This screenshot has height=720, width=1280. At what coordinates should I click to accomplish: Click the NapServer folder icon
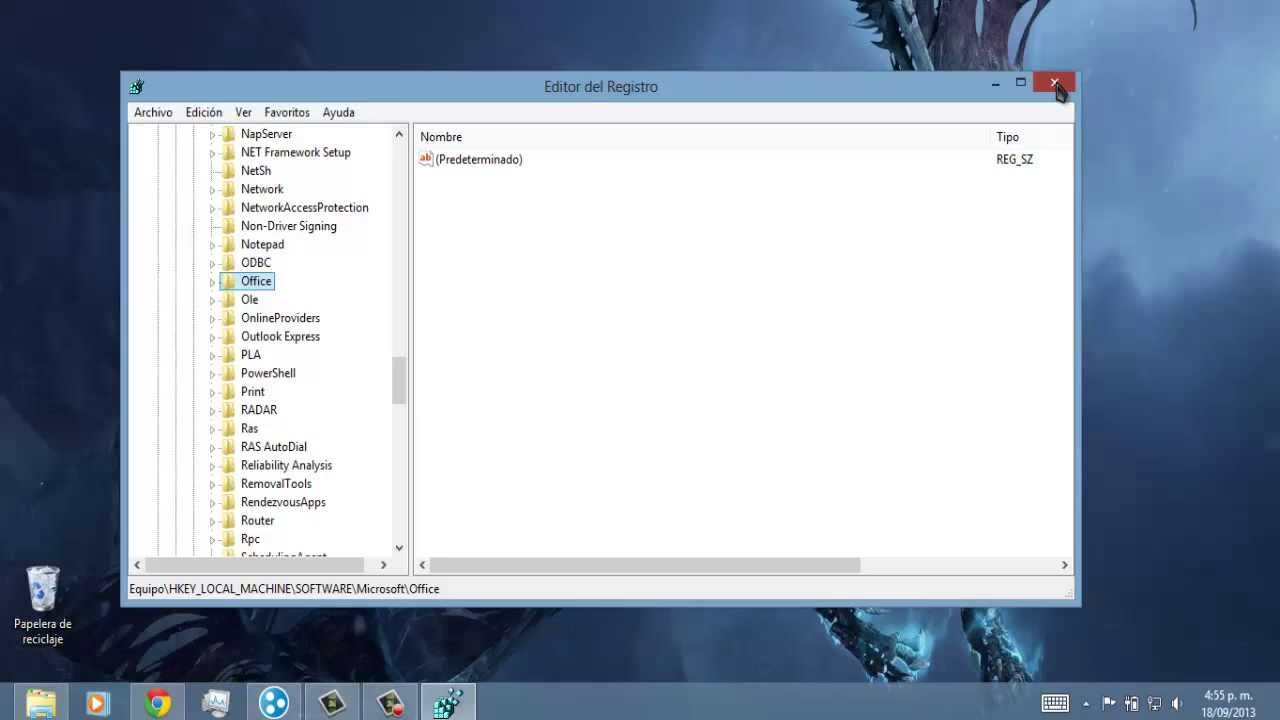tap(228, 134)
